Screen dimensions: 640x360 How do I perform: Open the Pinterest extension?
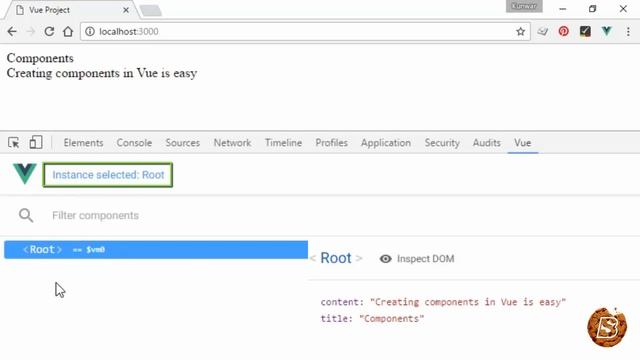[564, 31]
